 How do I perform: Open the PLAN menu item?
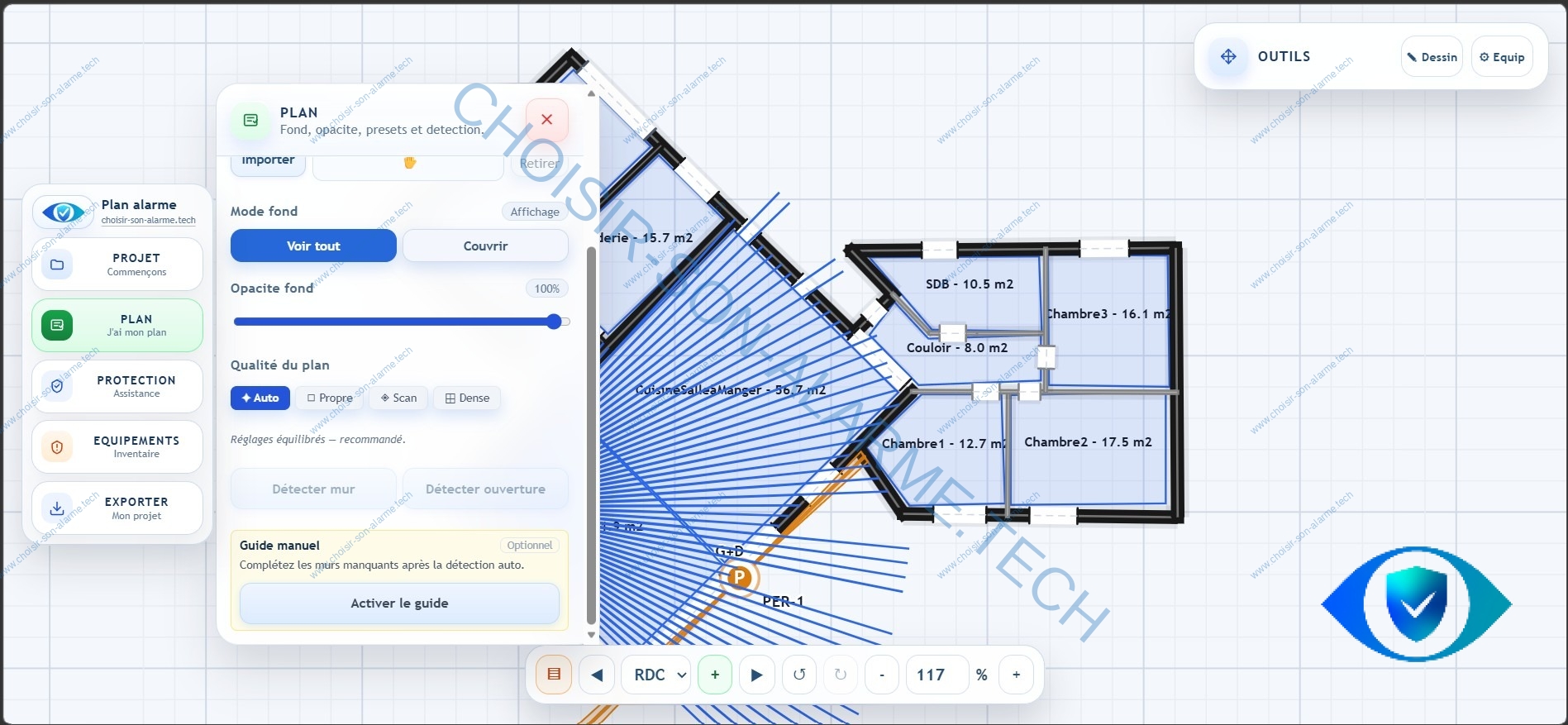point(117,326)
